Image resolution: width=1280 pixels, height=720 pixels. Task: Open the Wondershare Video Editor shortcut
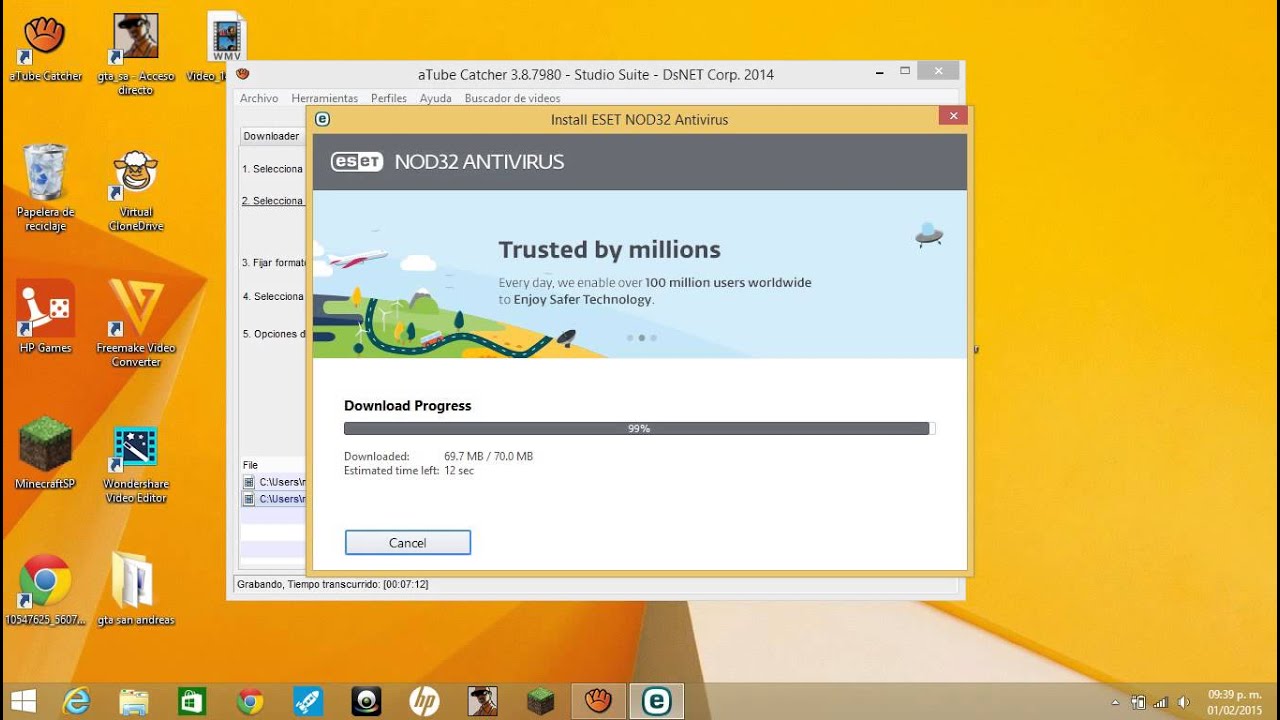(x=136, y=464)
